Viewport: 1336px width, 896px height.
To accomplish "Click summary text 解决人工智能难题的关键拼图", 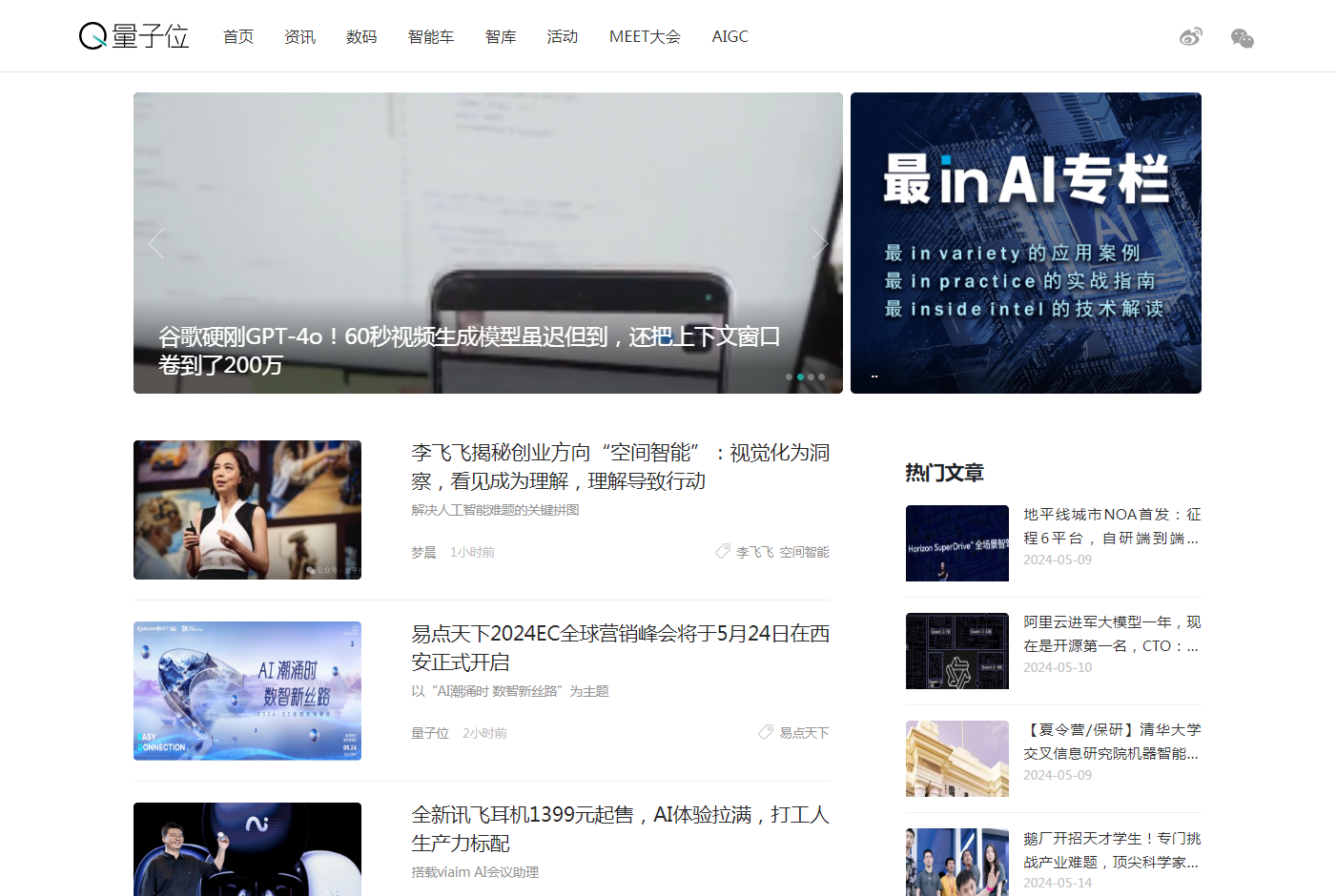I will click(495, 510).
